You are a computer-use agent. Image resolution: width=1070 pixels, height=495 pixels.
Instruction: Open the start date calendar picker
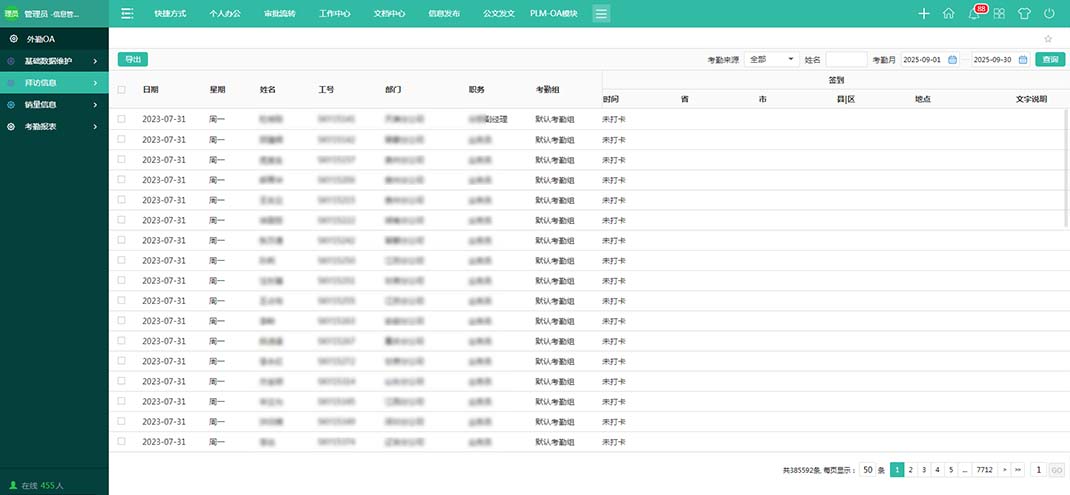tap(952, 60)
